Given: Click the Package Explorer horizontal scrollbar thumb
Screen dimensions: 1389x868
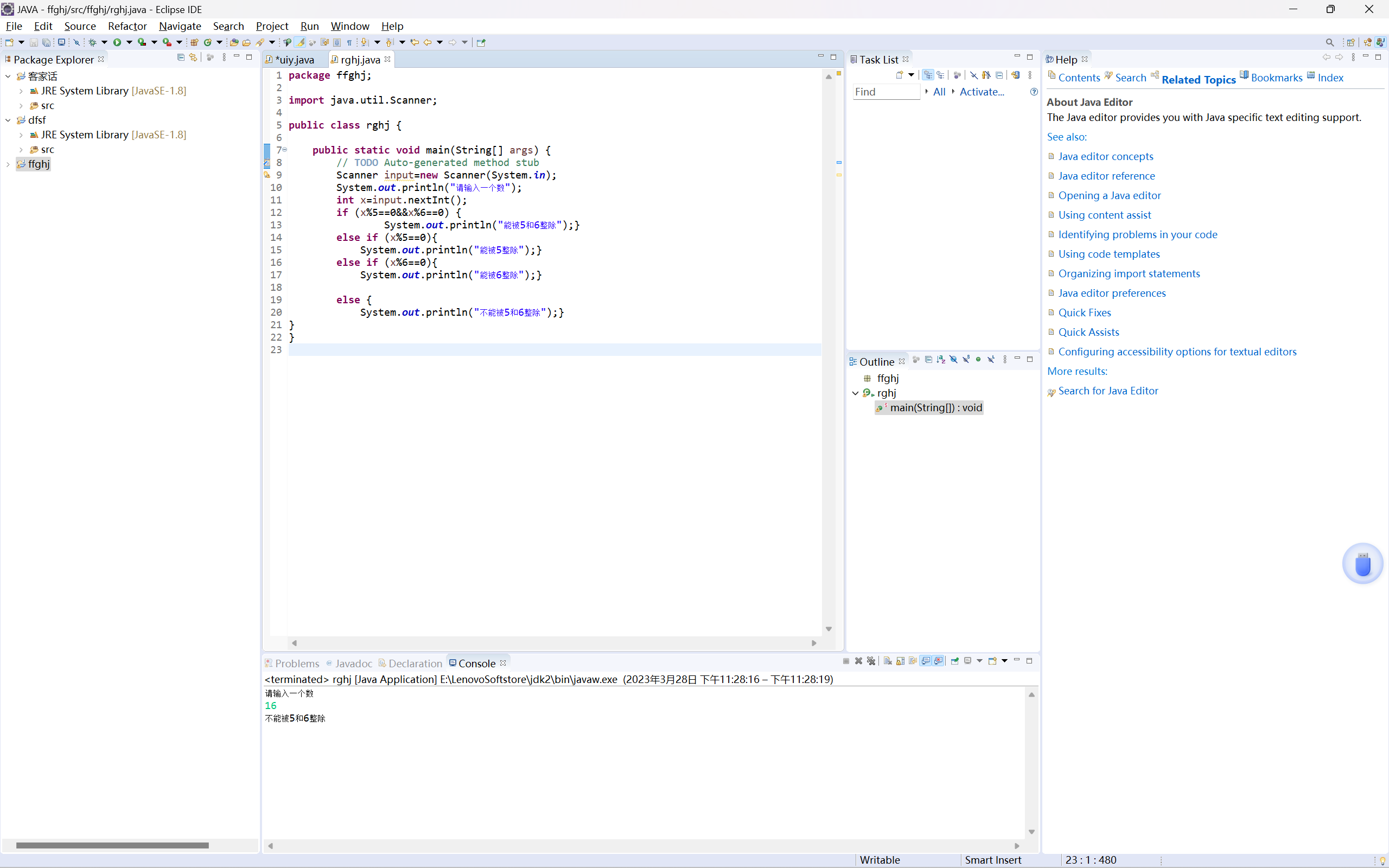Looking at the screenshot, I should [x=112, y=845].
